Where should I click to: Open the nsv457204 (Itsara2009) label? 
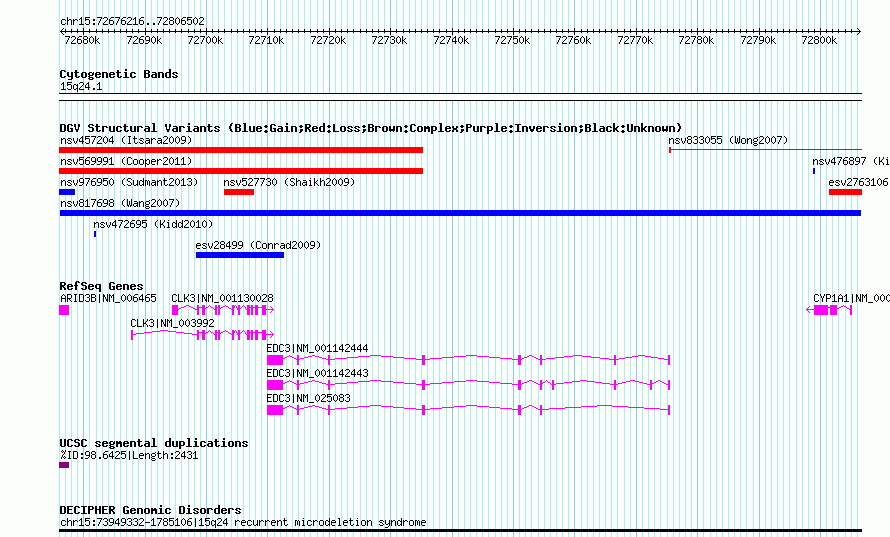tap(126, 140)
